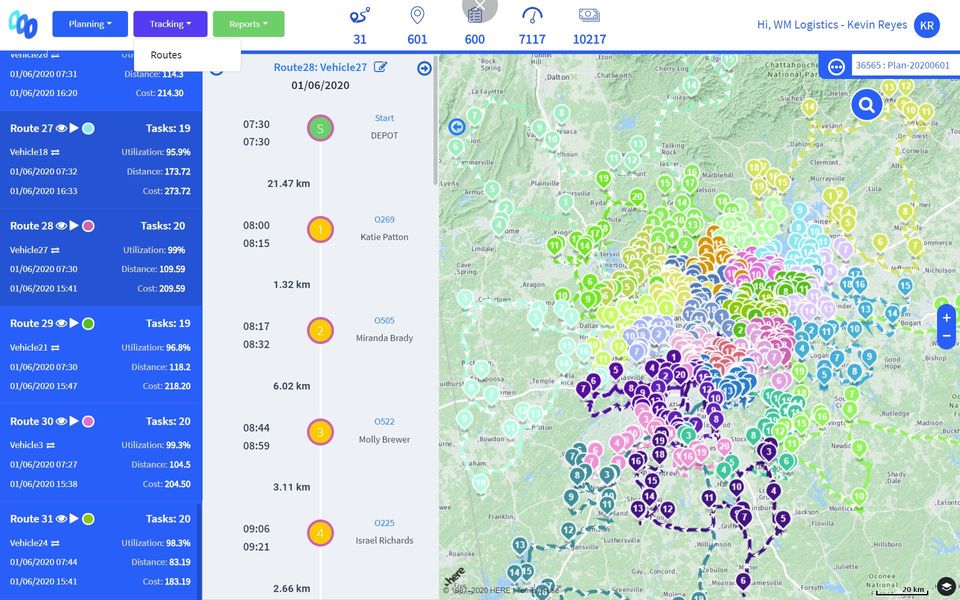960x600 pixels.
Task: Click Route 27 light blue color swatch
Action: [88, 129]
